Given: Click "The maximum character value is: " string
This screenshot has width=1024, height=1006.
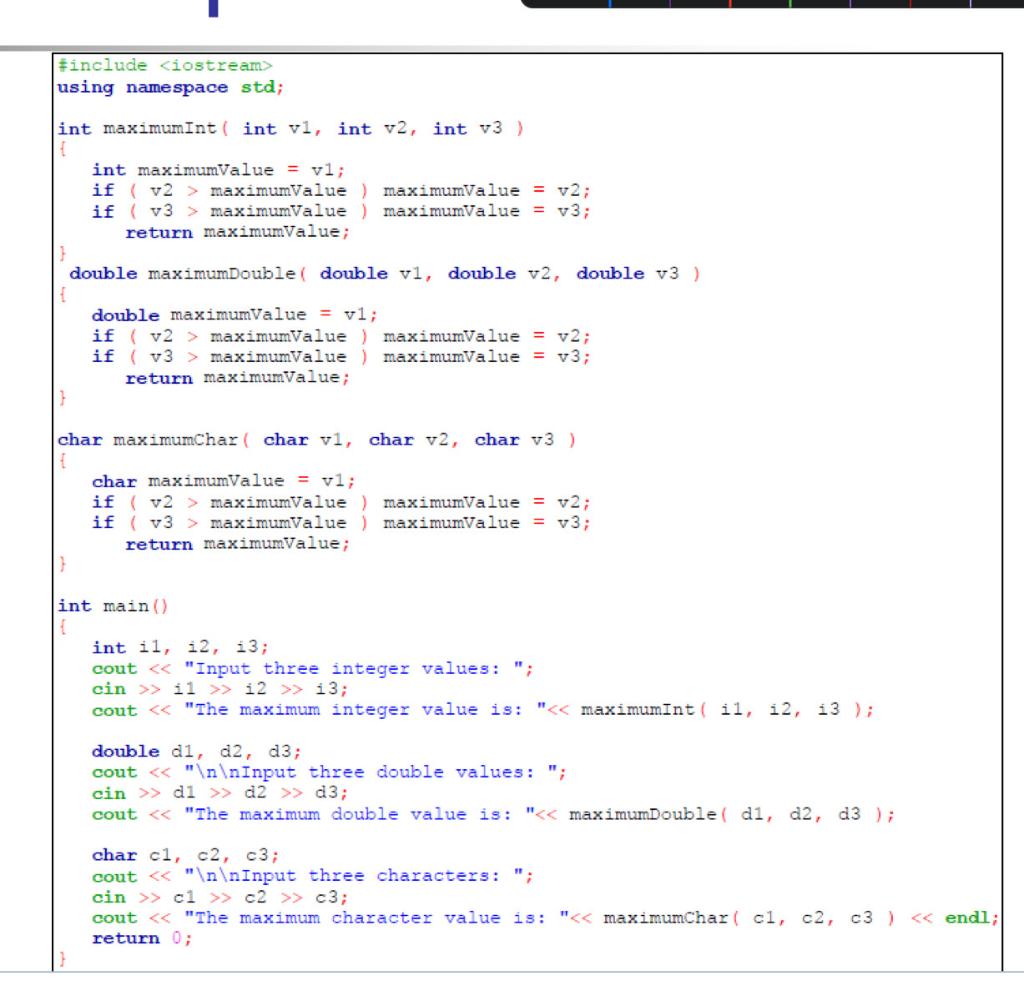Looking at the screenshot, I should click(x=377, y=918).
